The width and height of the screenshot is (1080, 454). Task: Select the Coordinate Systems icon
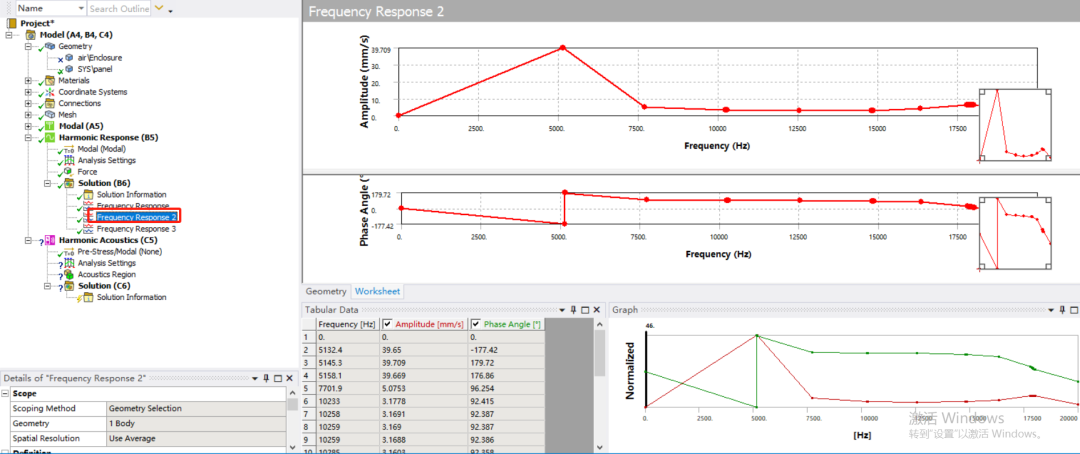click(x=50, y=92)
